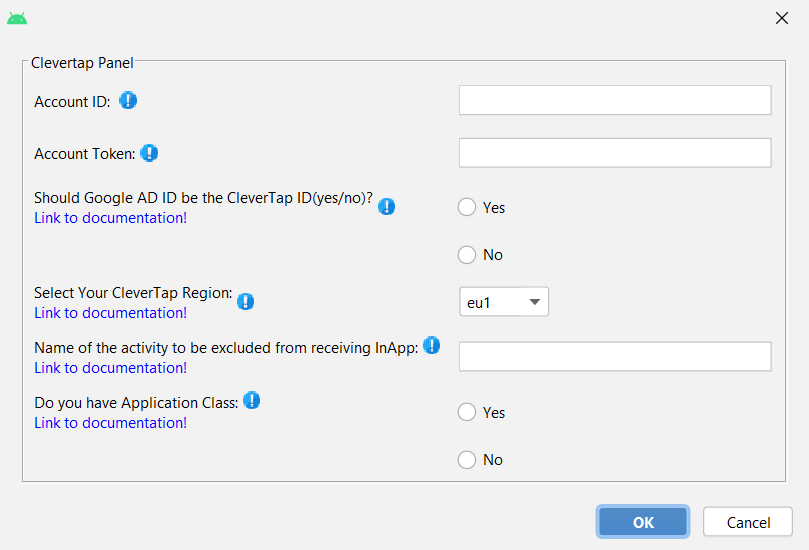
Task: Click the info icon beside Account ID
Action: (x=128, y=100)
